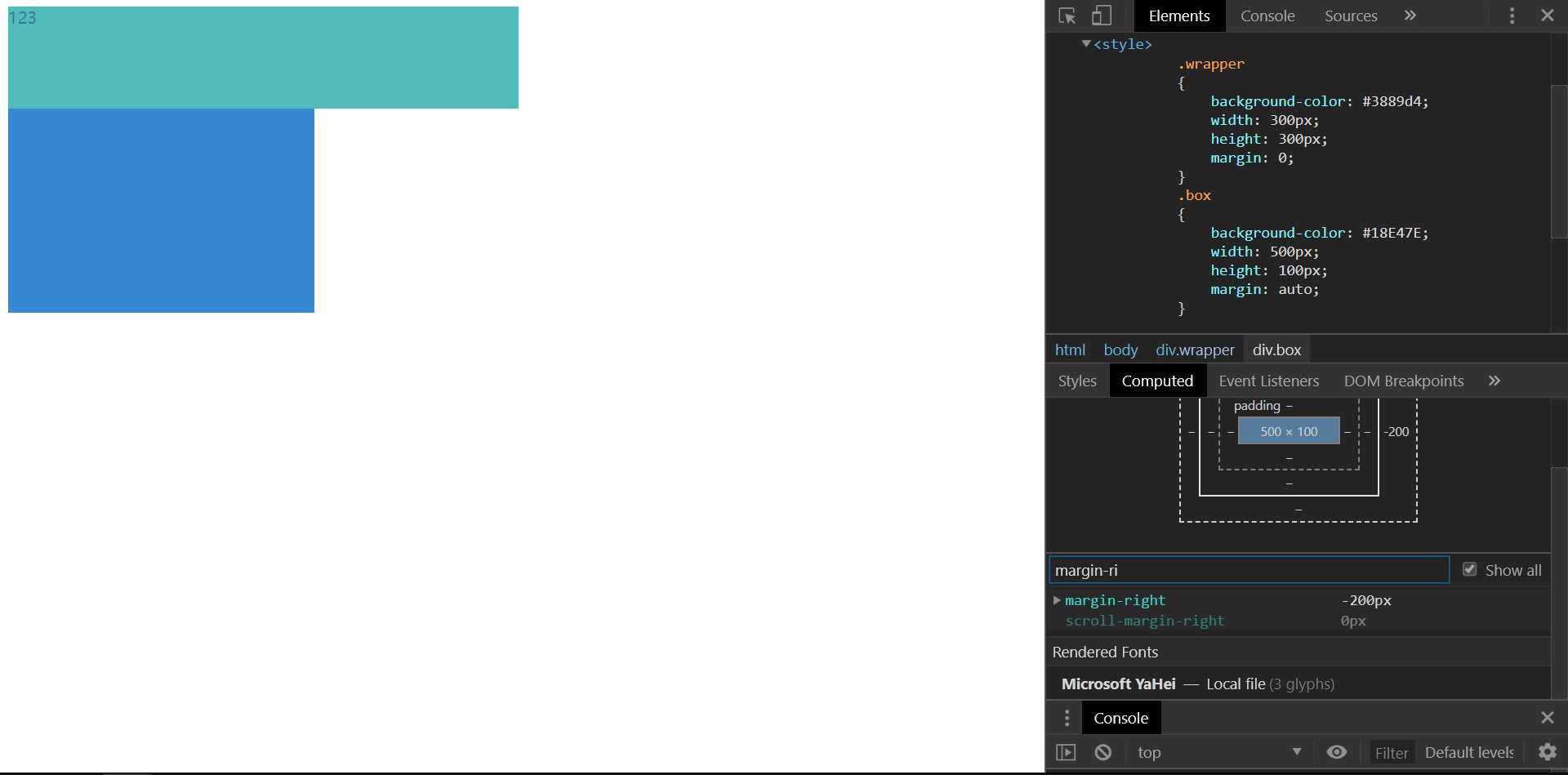
Task: Open the Sources tab
Action: (x=1351, y=16)
